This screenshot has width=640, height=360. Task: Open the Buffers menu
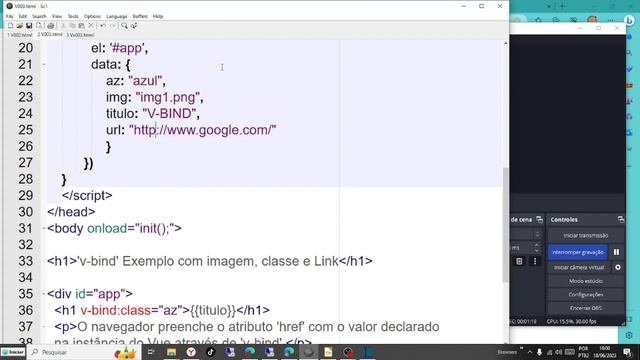click(140, 16)
